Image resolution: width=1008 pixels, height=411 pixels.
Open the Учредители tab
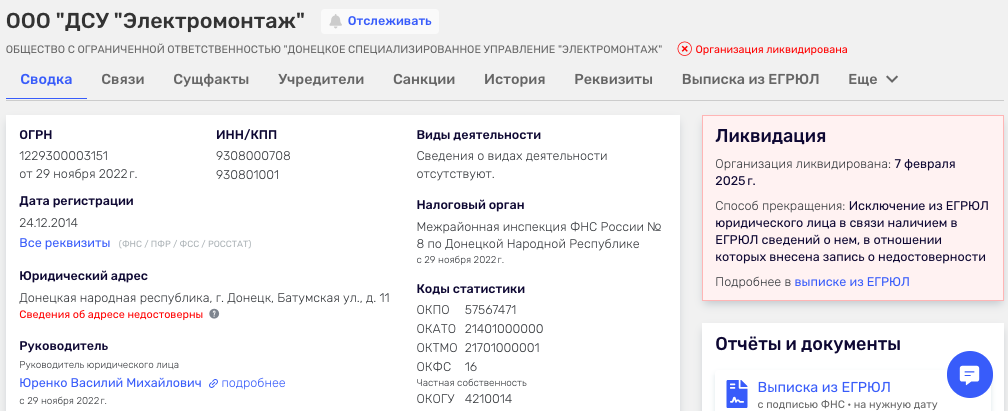tap(321, 80)
